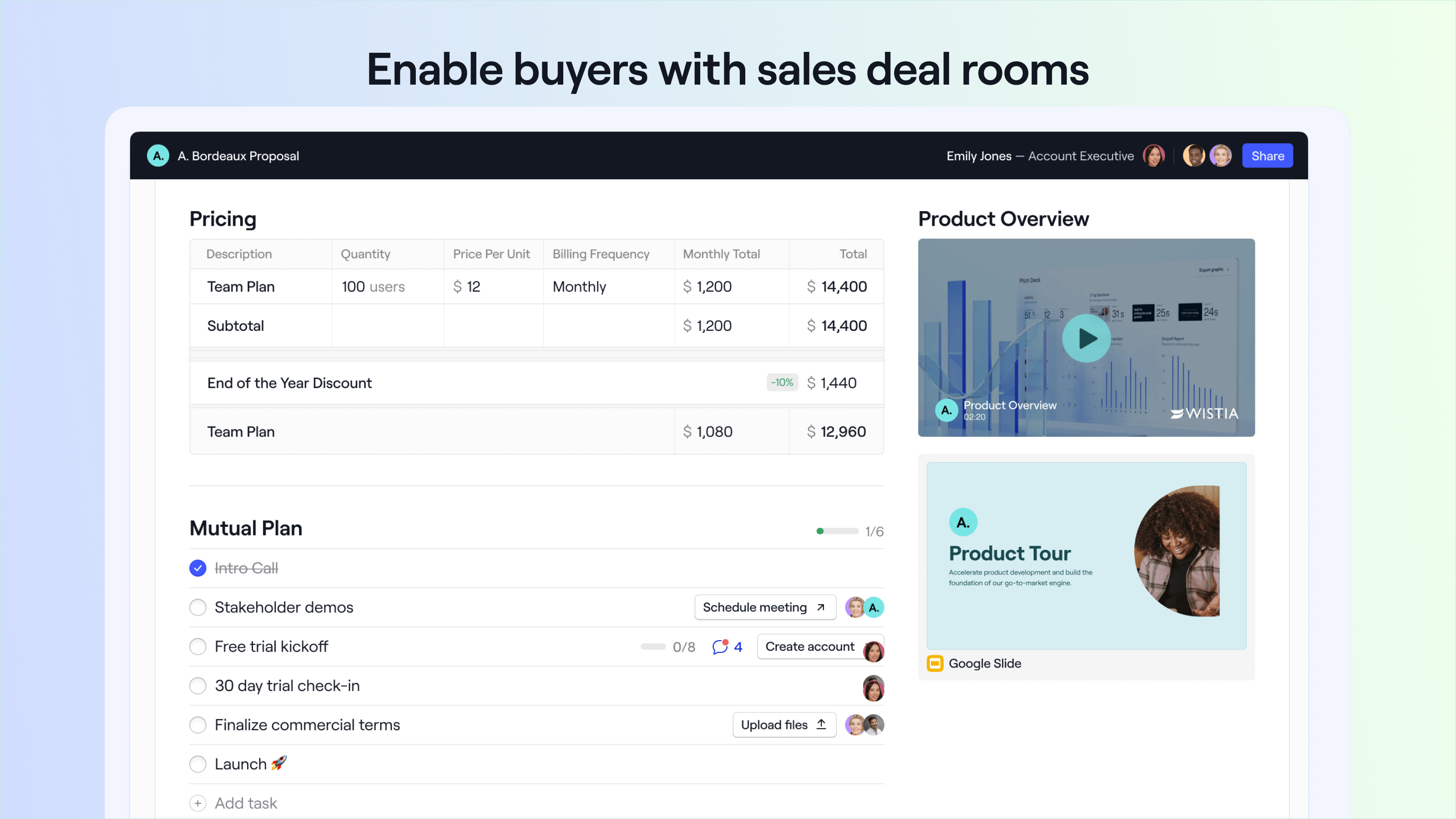Viewport: 1456px width, 819px height.
Task: Click the Google Slide icon
Action: 935,663
